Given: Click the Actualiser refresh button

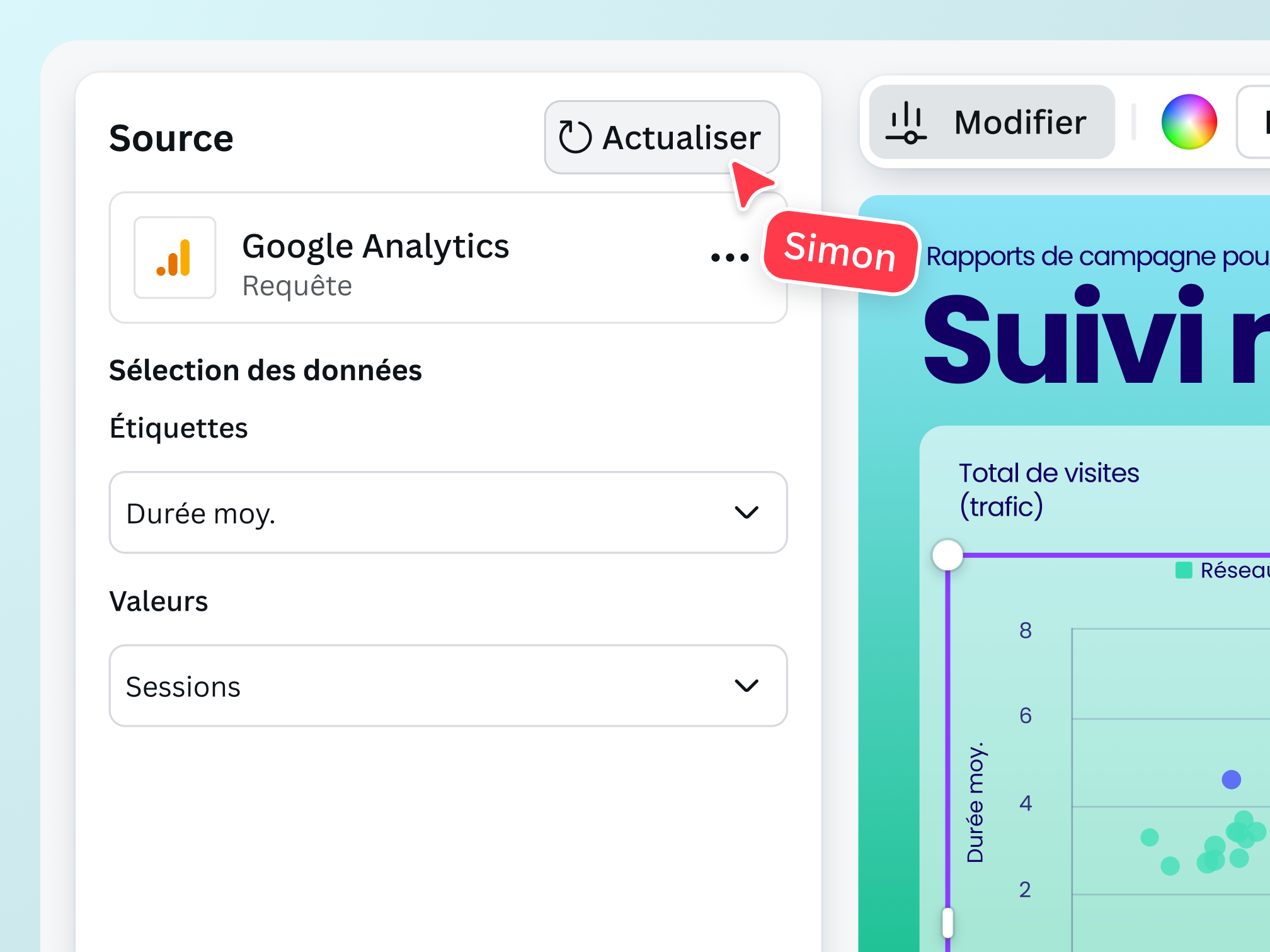Looking at the screenshot, I should 661,137.
